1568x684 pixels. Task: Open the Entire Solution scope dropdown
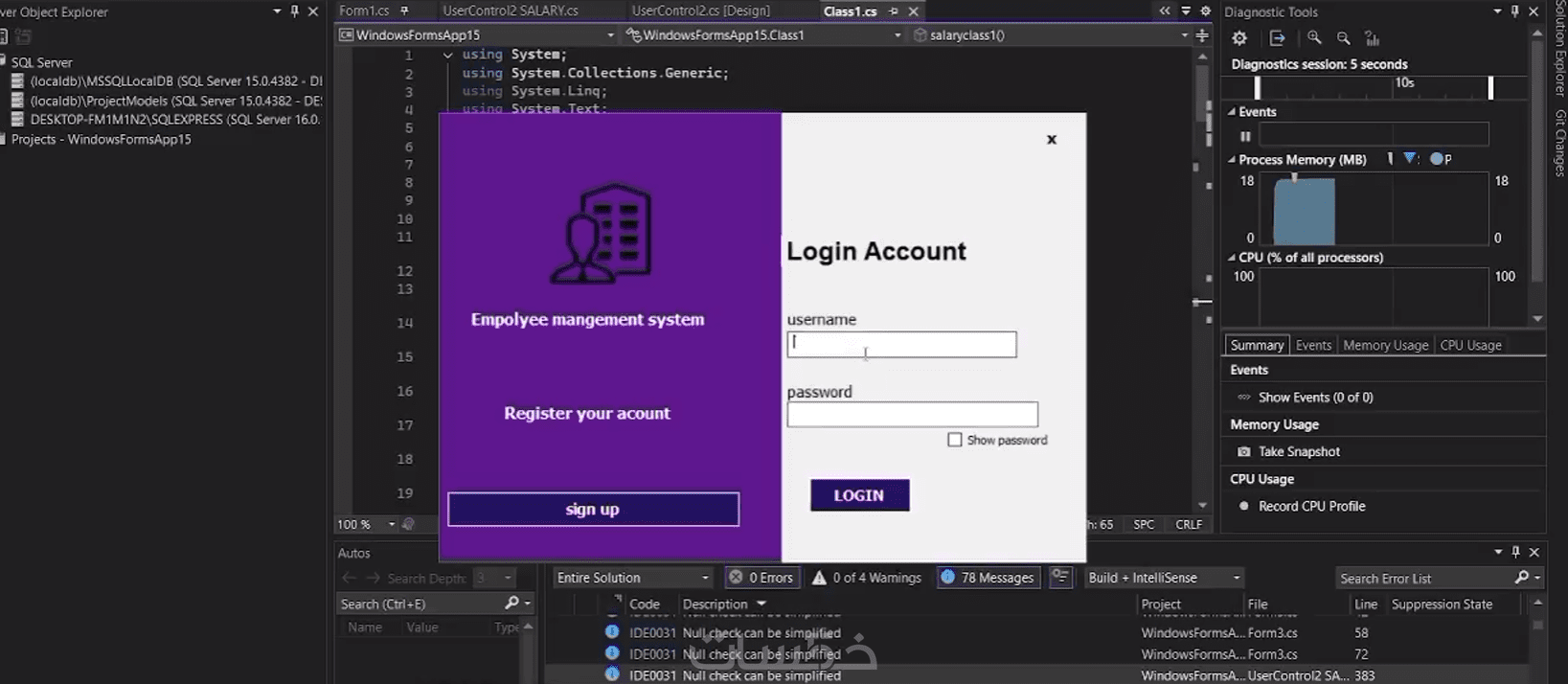[705, 578]
